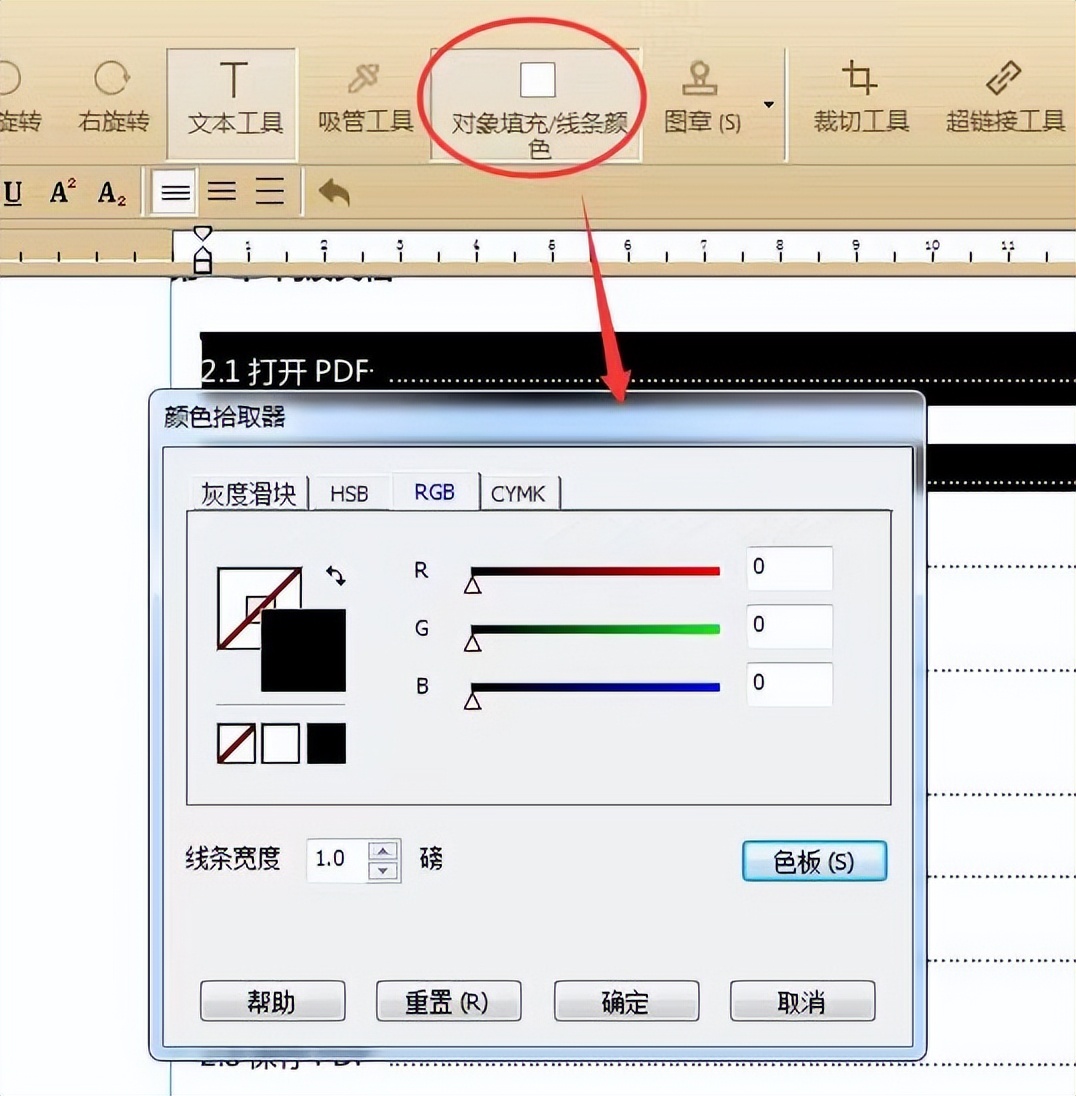This screenshot has width=1076, height=1096.
Task: Click the undo arrow icon
Action: [334, 192]
